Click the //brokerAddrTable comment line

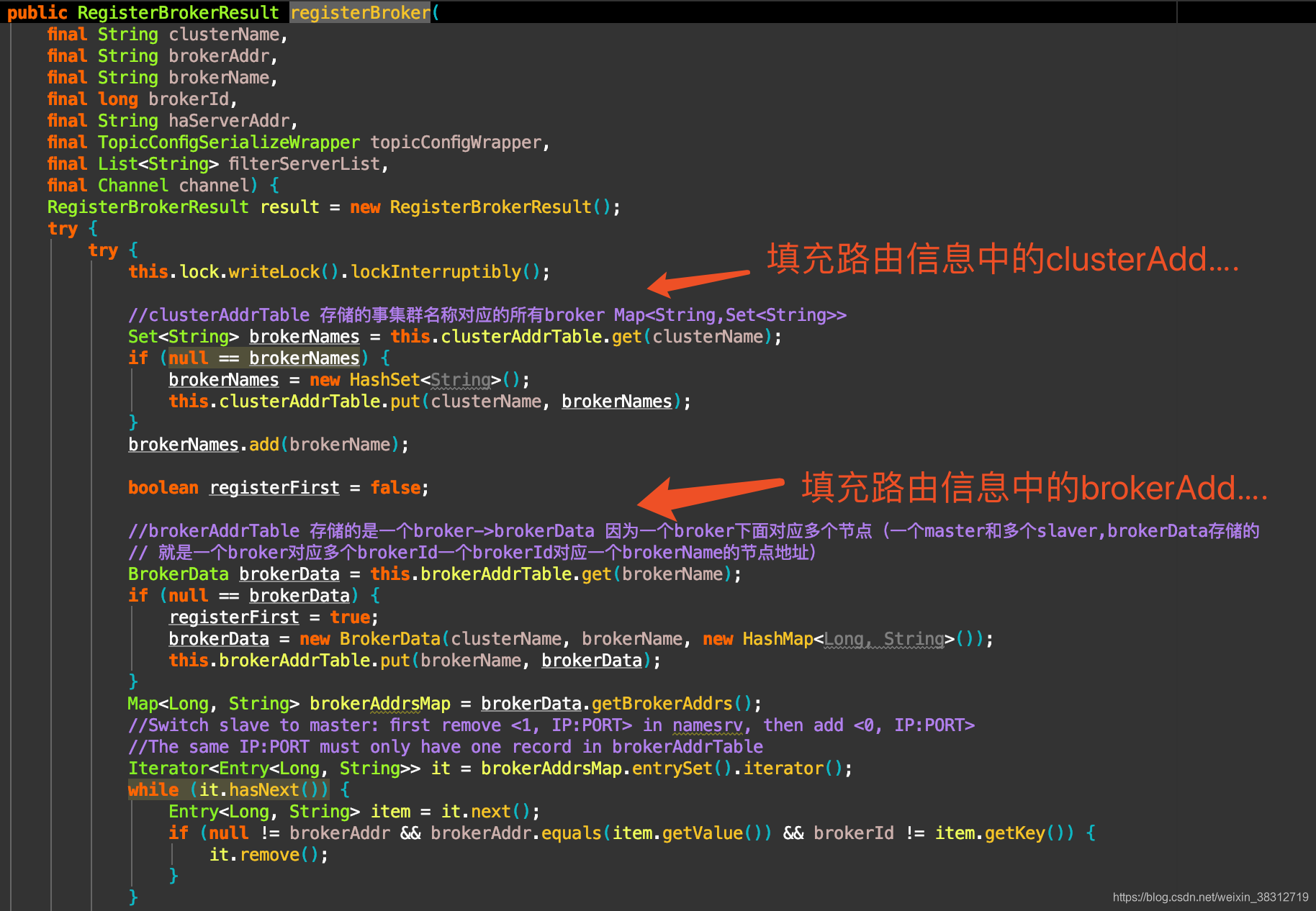click(x=694, y=530)
